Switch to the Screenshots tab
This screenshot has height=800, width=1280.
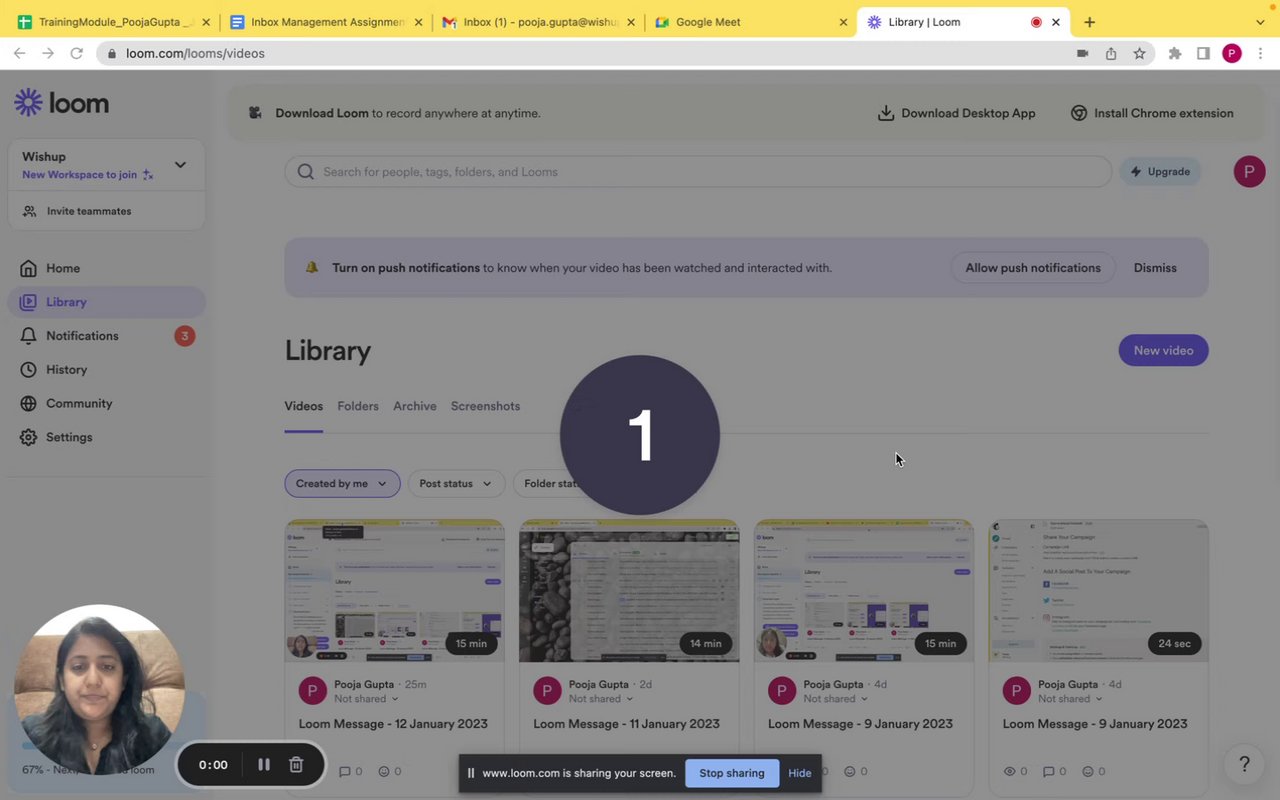[485, 406]
